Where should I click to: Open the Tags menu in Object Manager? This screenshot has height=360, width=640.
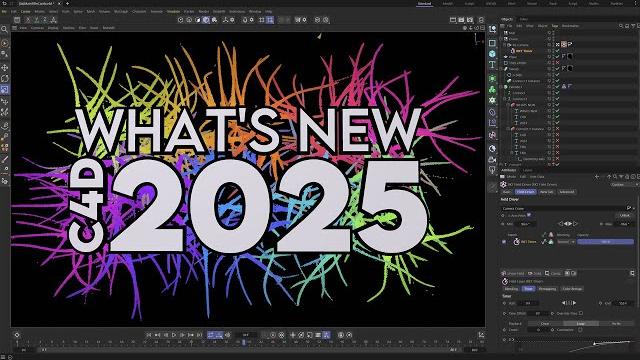click(555, 26)
